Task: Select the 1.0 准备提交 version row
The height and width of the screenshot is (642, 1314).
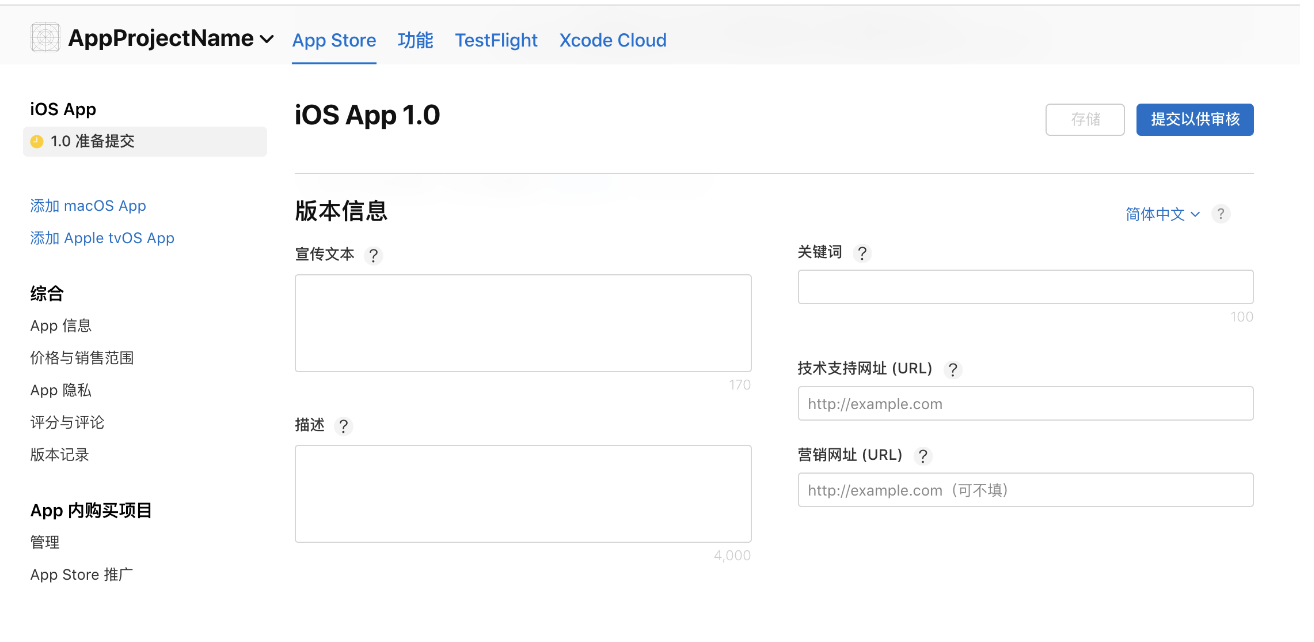Action: pos(145,142)
